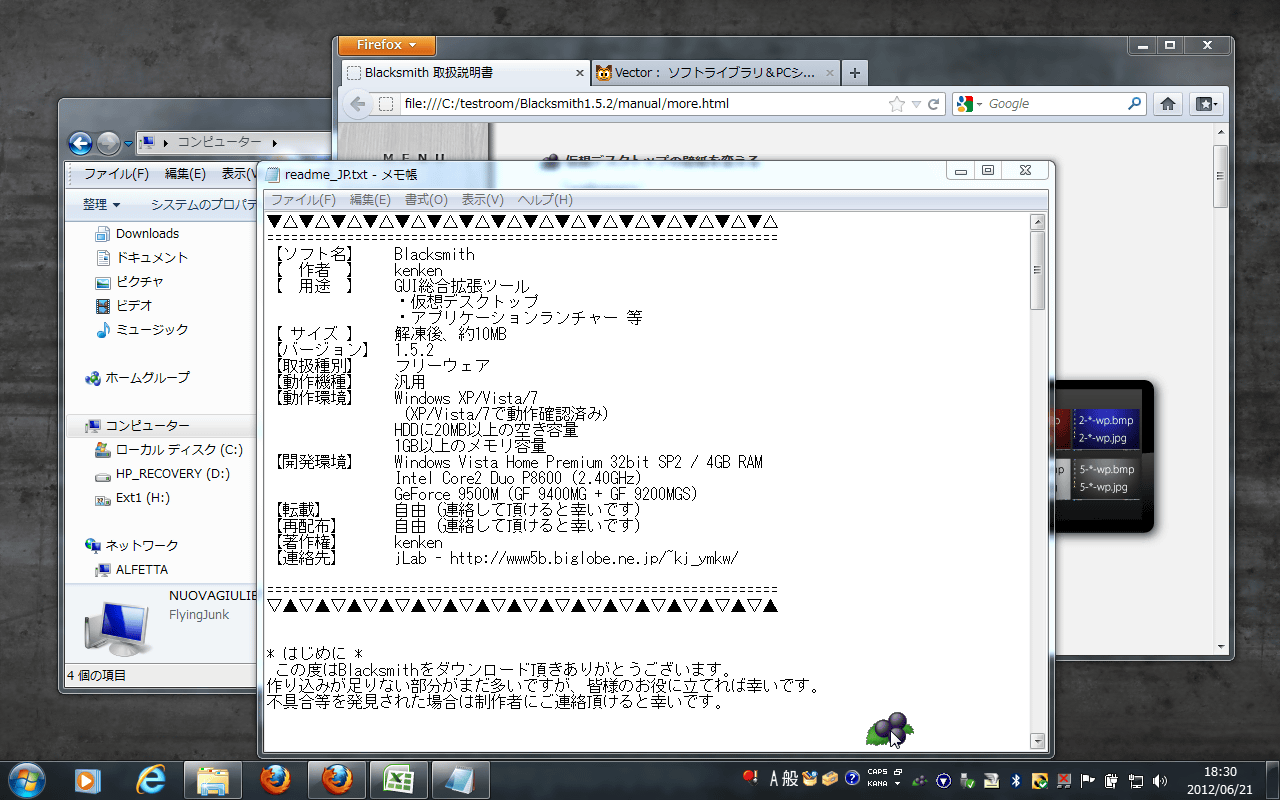The image size is (1280, 800).
Task: Open the Firefox bookmarks menu button
Action: point(1206,104)
